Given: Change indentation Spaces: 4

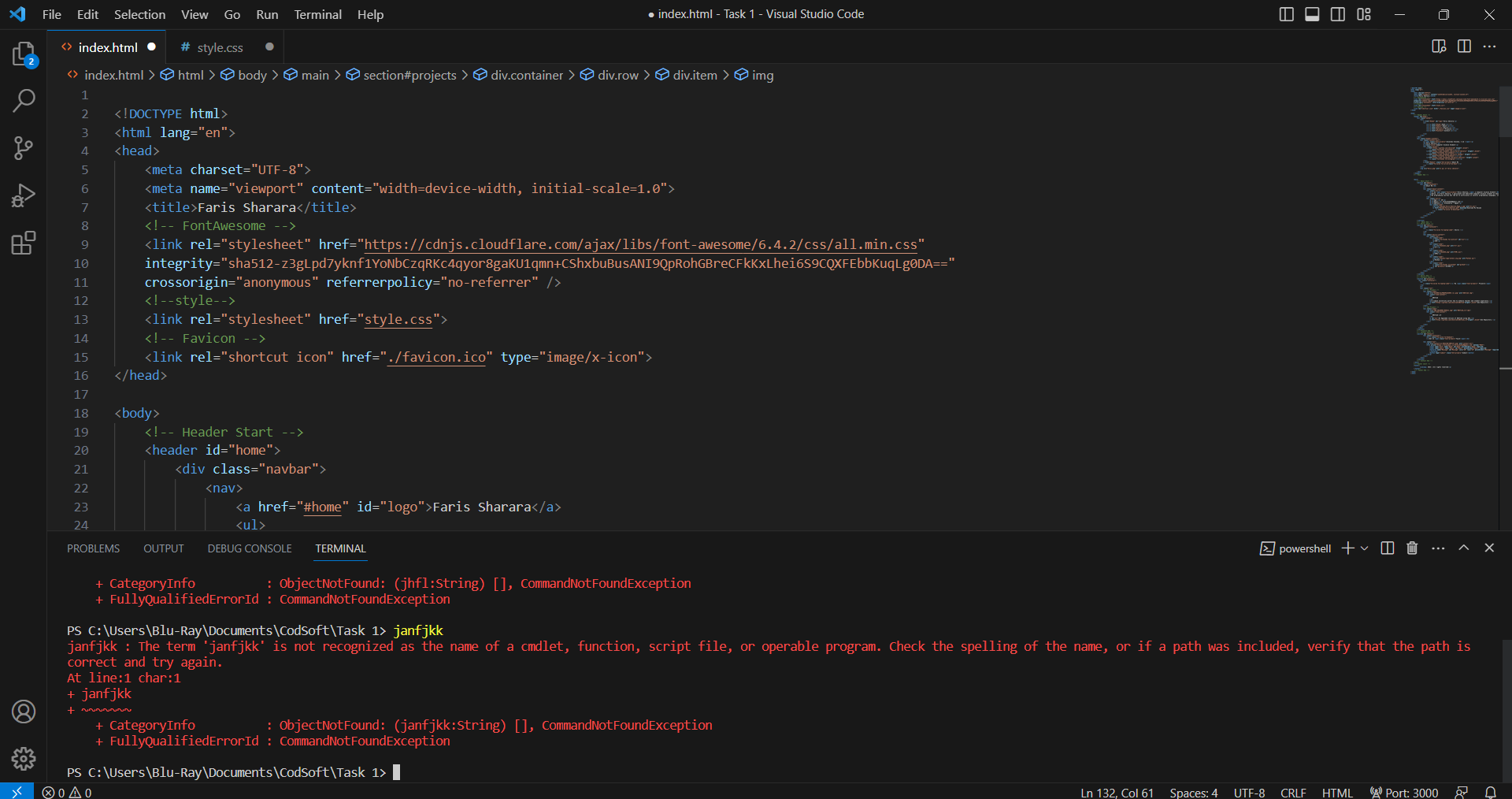Looking at the screenshot, I should click(x=1194, y=792).
